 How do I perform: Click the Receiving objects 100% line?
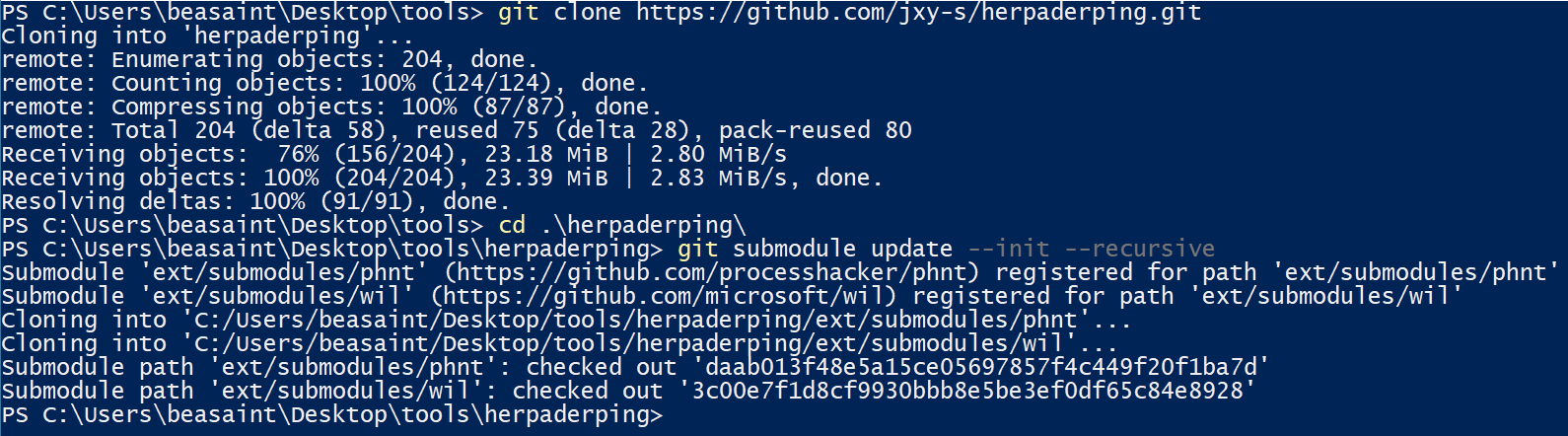(442, 178)
